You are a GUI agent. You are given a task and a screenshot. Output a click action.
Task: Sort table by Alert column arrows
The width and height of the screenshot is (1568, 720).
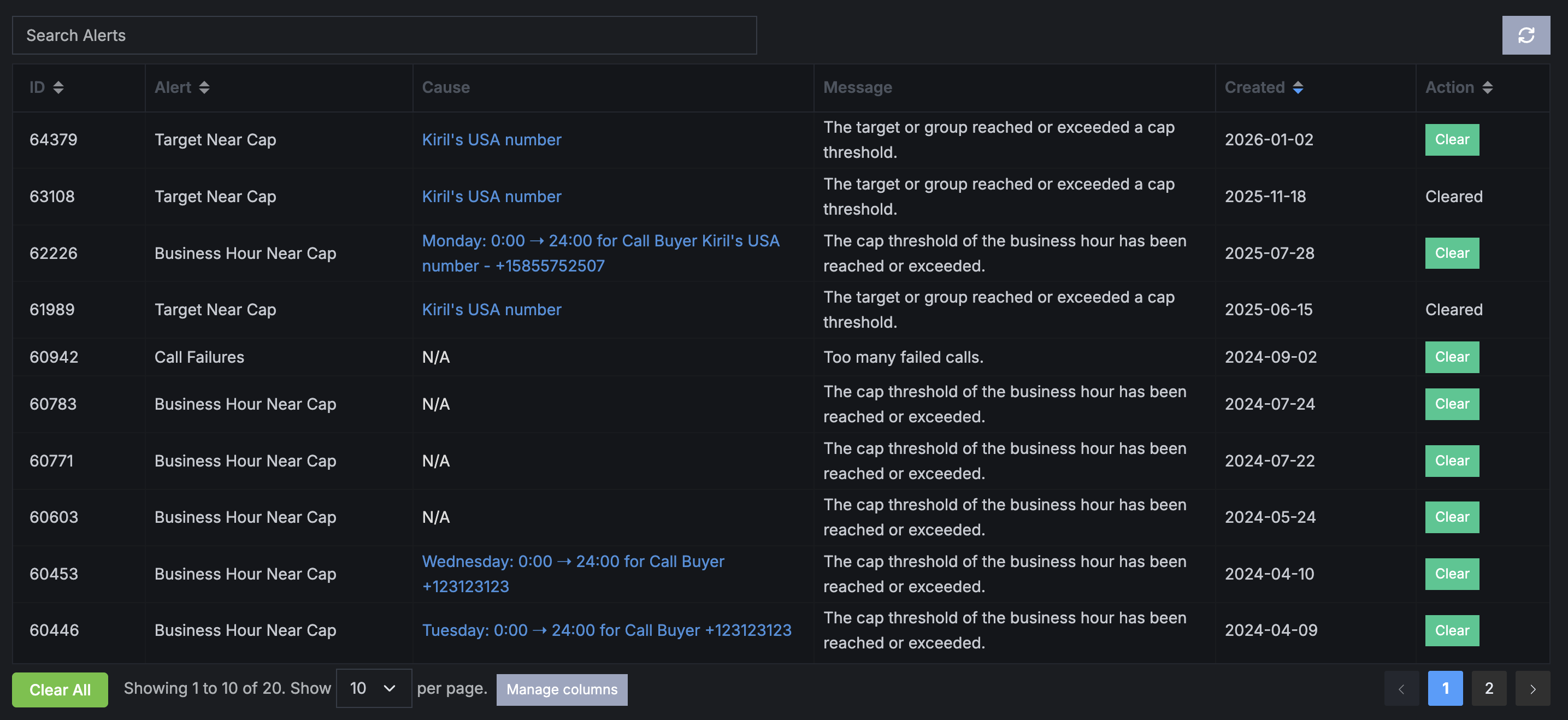click(x=204, y=87)
